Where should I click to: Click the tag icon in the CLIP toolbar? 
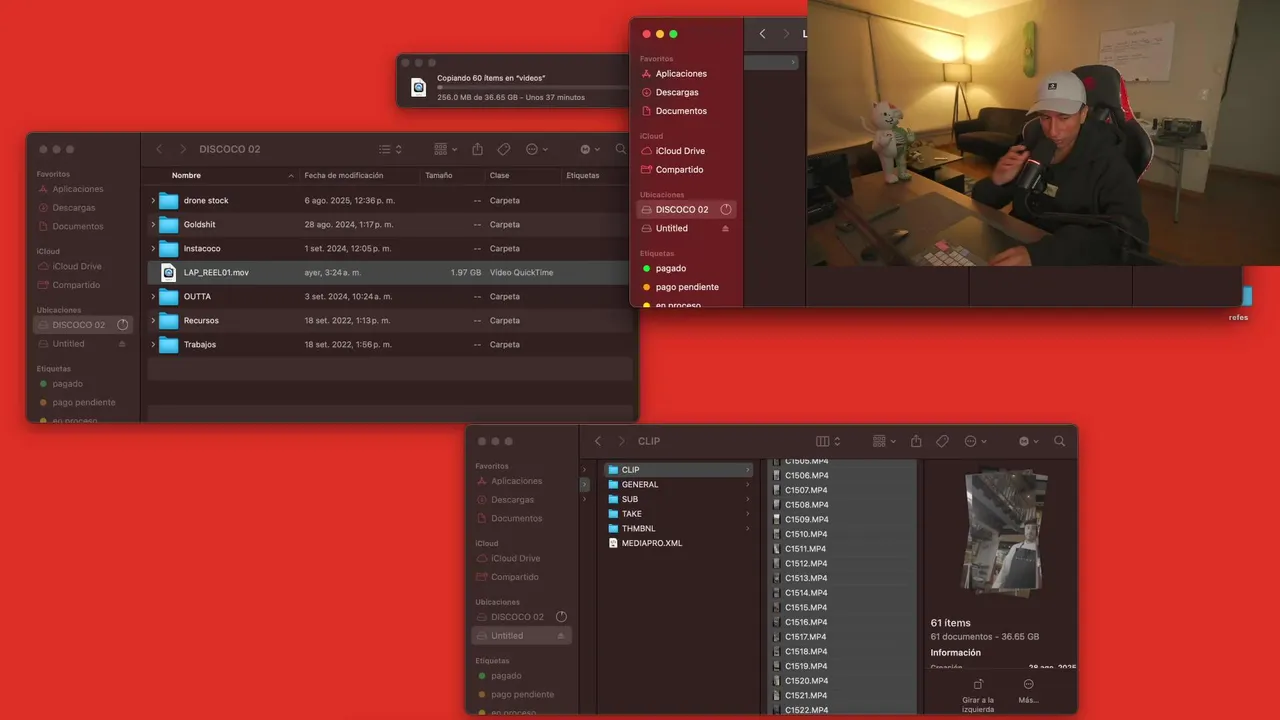(x=942, y=441)
